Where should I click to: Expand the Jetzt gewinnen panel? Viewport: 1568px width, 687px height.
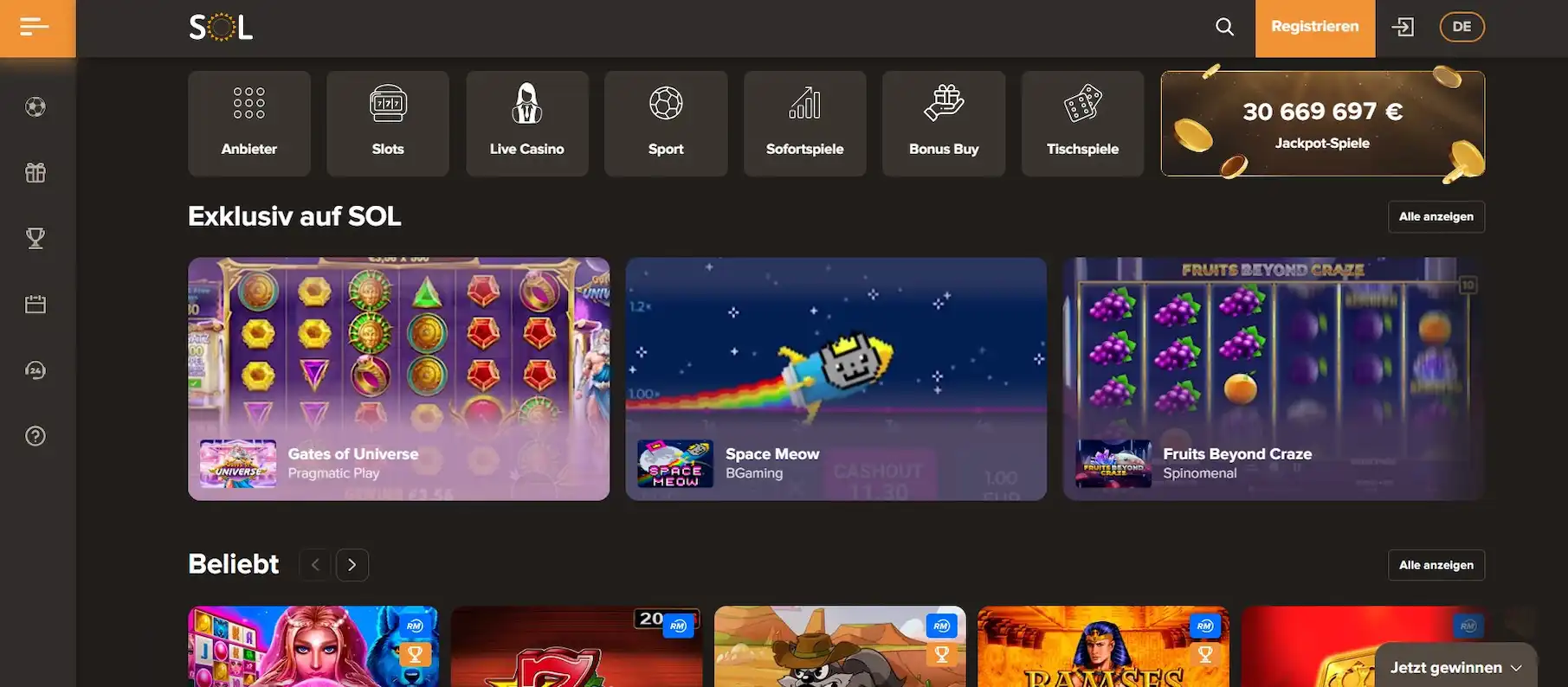coord(1456,667)
